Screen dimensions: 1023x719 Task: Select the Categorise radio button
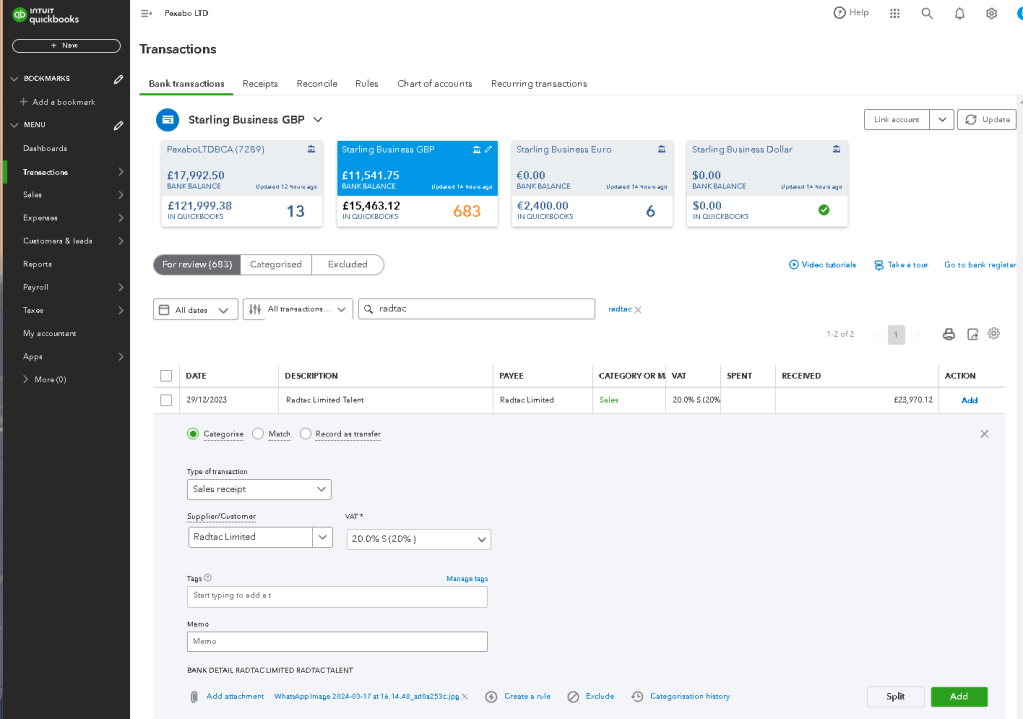click(x=192, y=434)
